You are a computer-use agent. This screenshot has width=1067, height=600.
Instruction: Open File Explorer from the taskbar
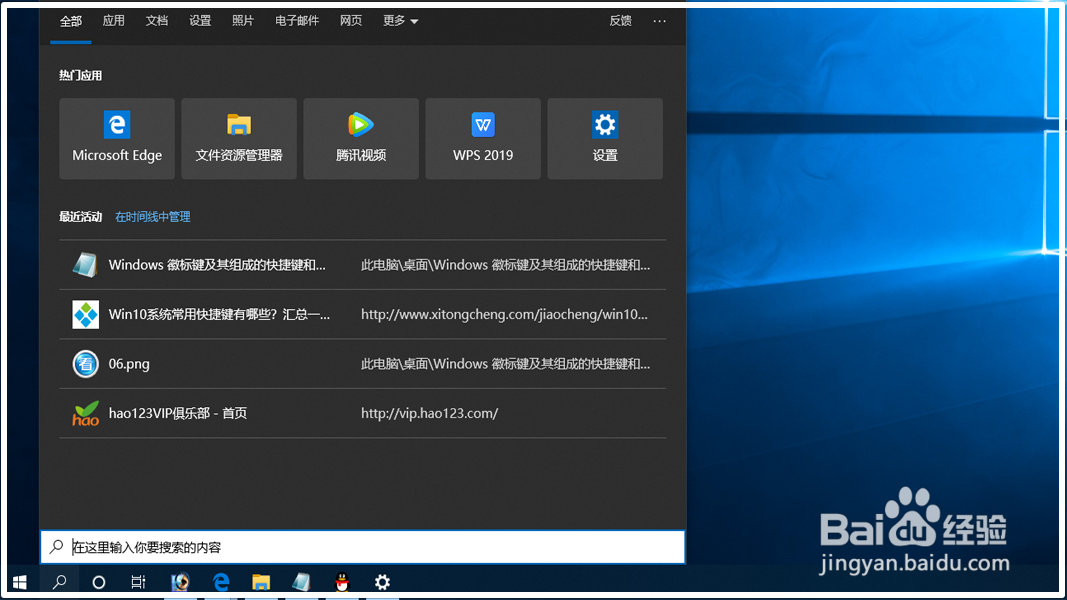(261, 582)
